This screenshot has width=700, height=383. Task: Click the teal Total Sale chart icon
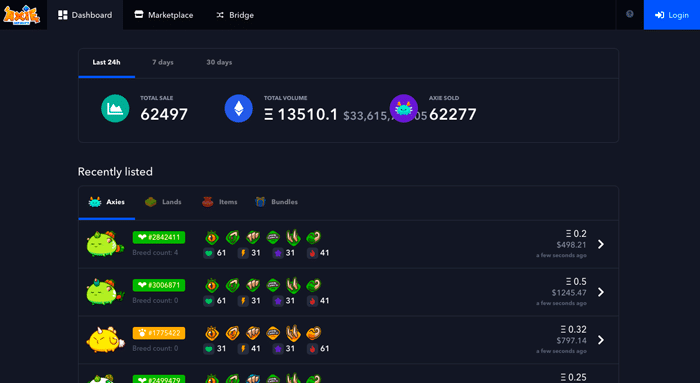click(115, 108)
